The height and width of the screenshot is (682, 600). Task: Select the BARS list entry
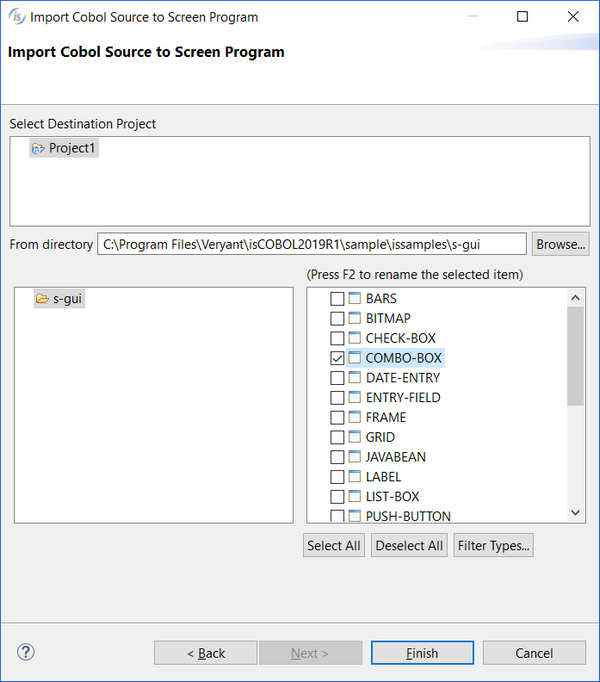coord(381,299)
